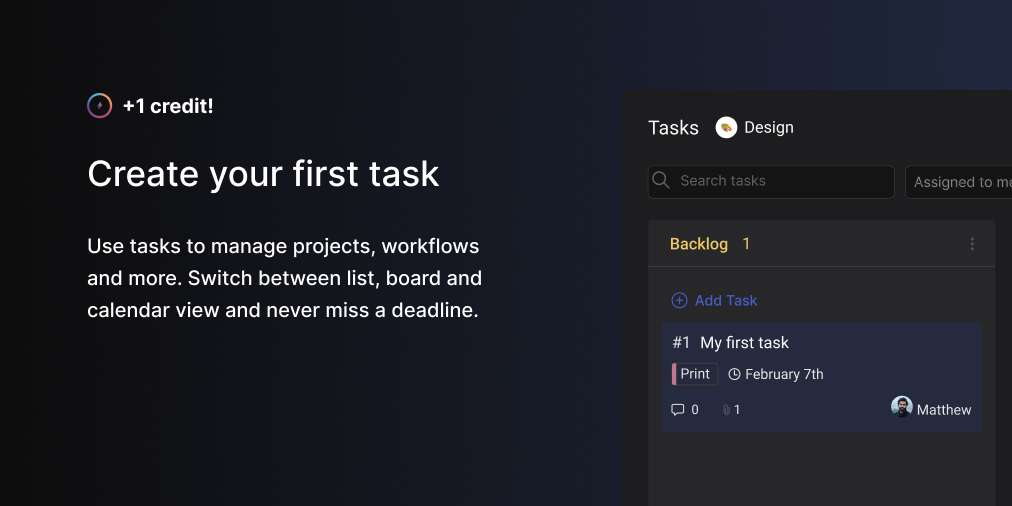Click the February 7th due date
This screenshot has width=1012, height=506.
click(784, 375)
